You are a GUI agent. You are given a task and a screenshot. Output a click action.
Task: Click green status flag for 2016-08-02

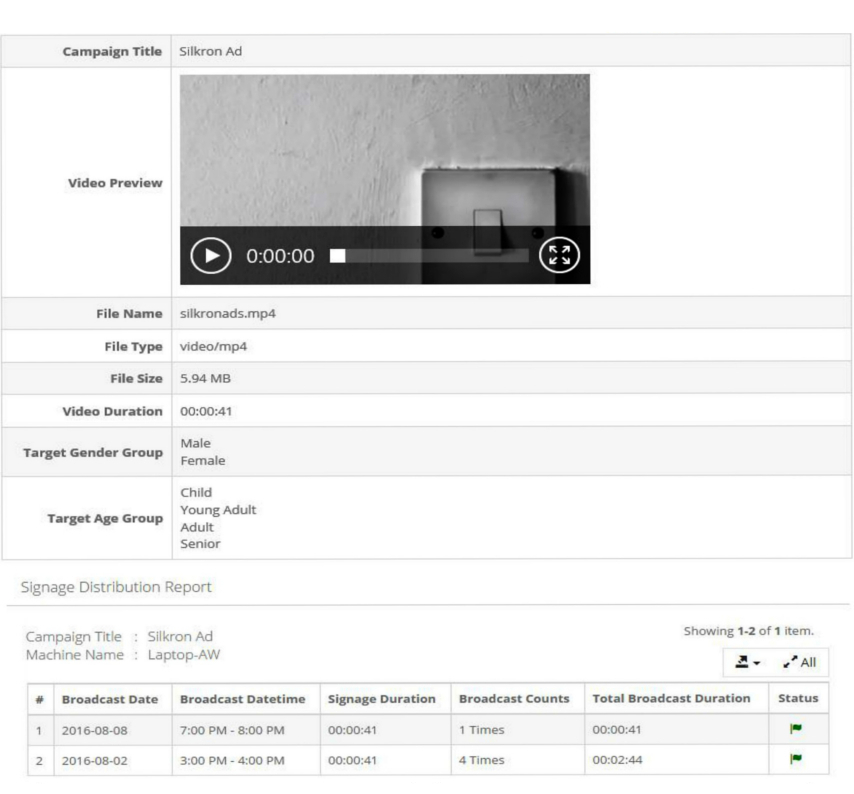click(796, 759)
